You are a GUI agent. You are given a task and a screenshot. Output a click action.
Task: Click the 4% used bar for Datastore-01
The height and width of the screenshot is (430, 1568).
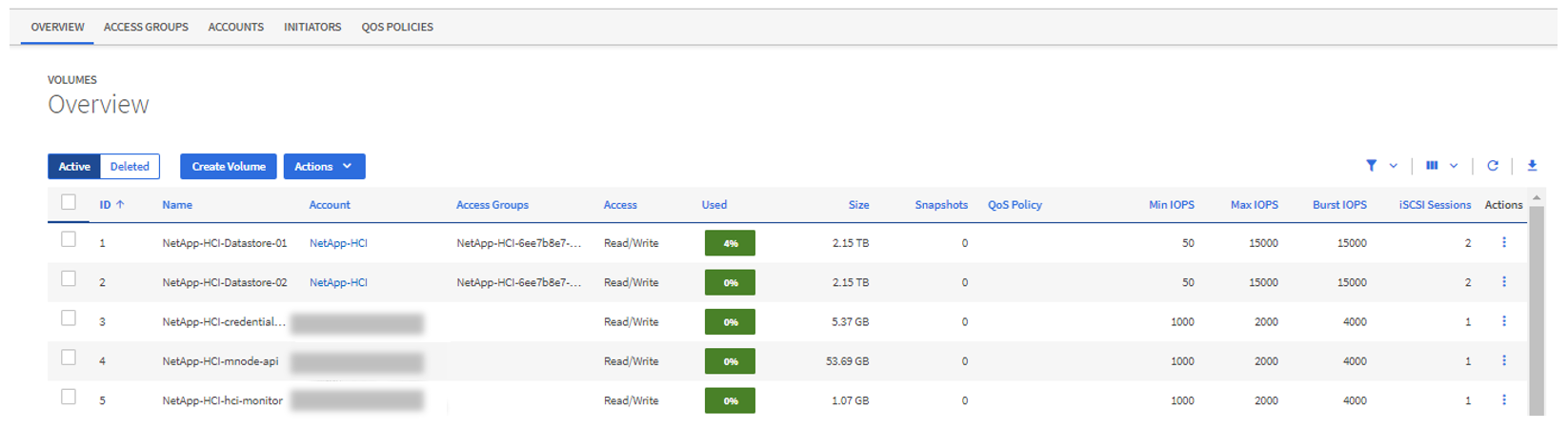(730, 243)
